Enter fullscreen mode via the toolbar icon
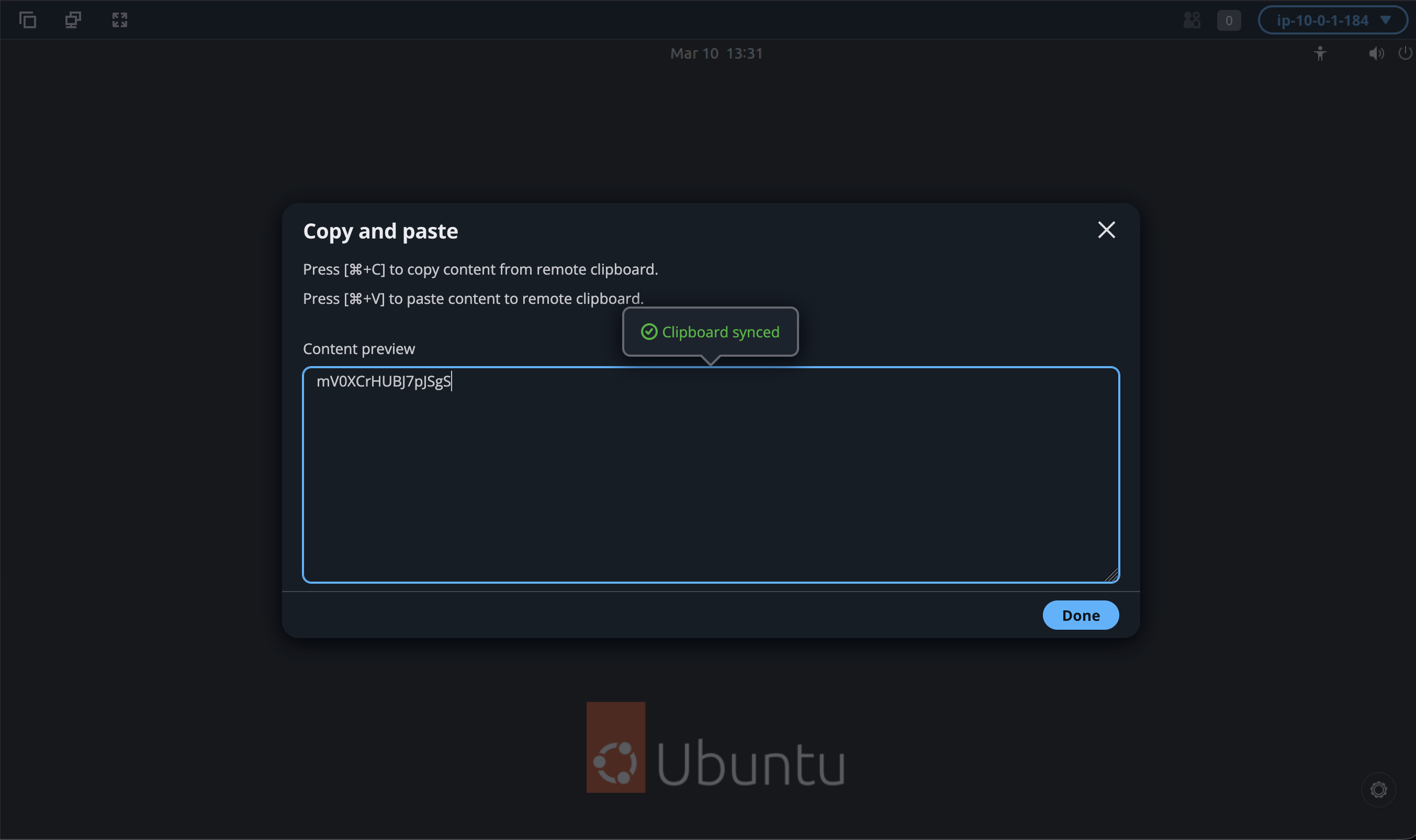The height and width of the screenshot is (840, 1416). [119, 20]
